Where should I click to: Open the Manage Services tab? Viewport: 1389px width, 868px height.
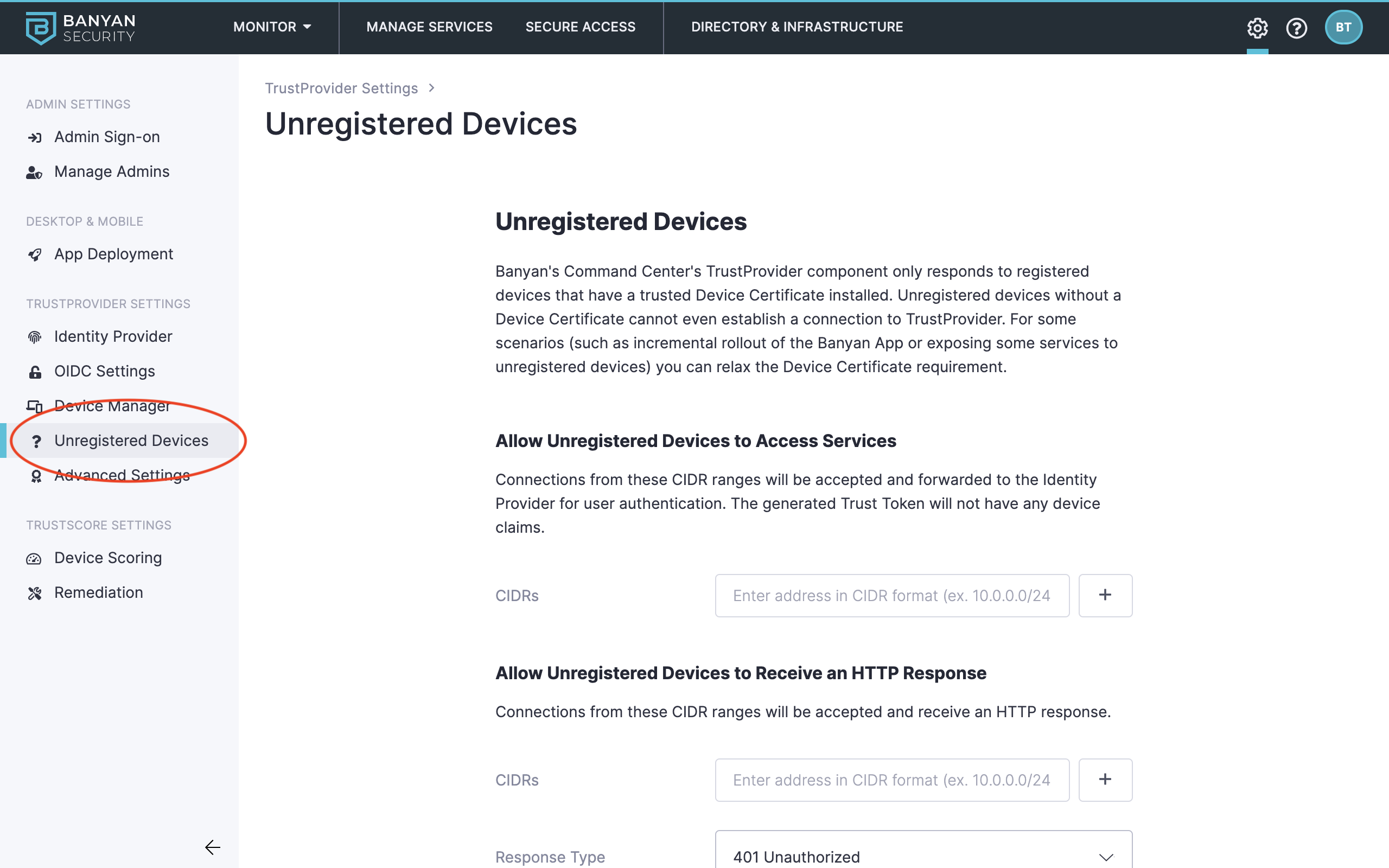pos(429,27)
